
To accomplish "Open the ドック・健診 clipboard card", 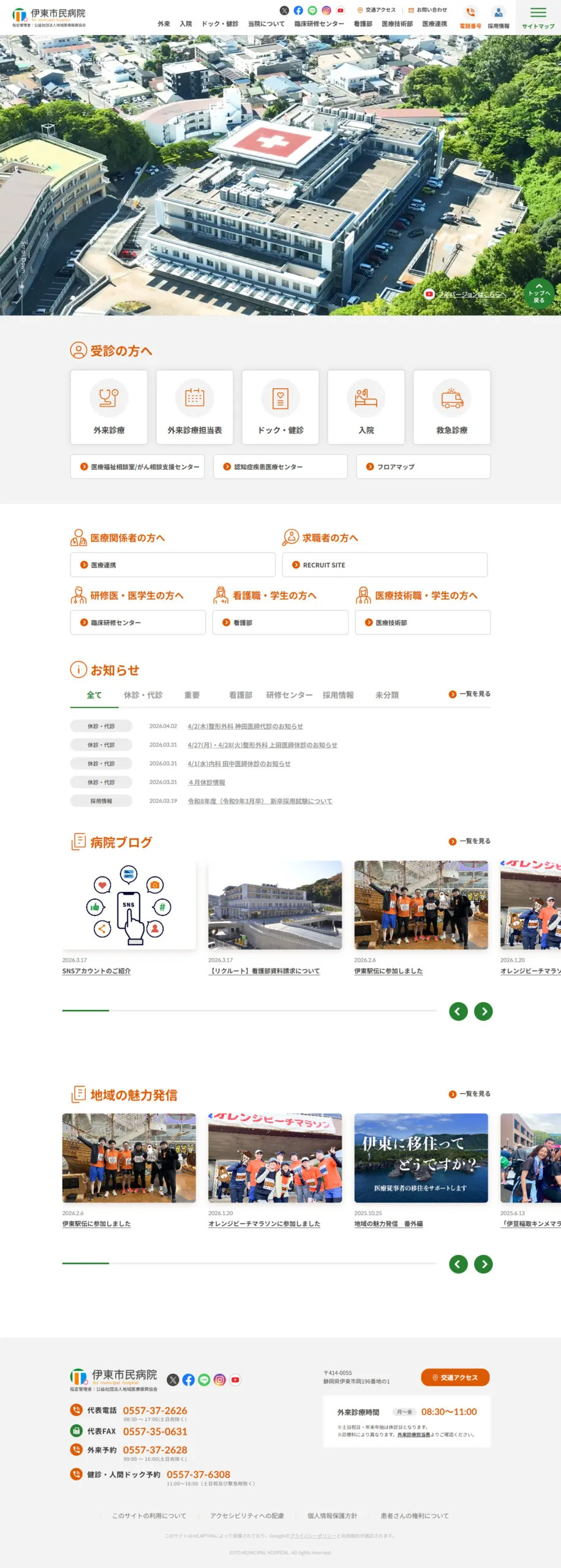I will pos(280,407).
